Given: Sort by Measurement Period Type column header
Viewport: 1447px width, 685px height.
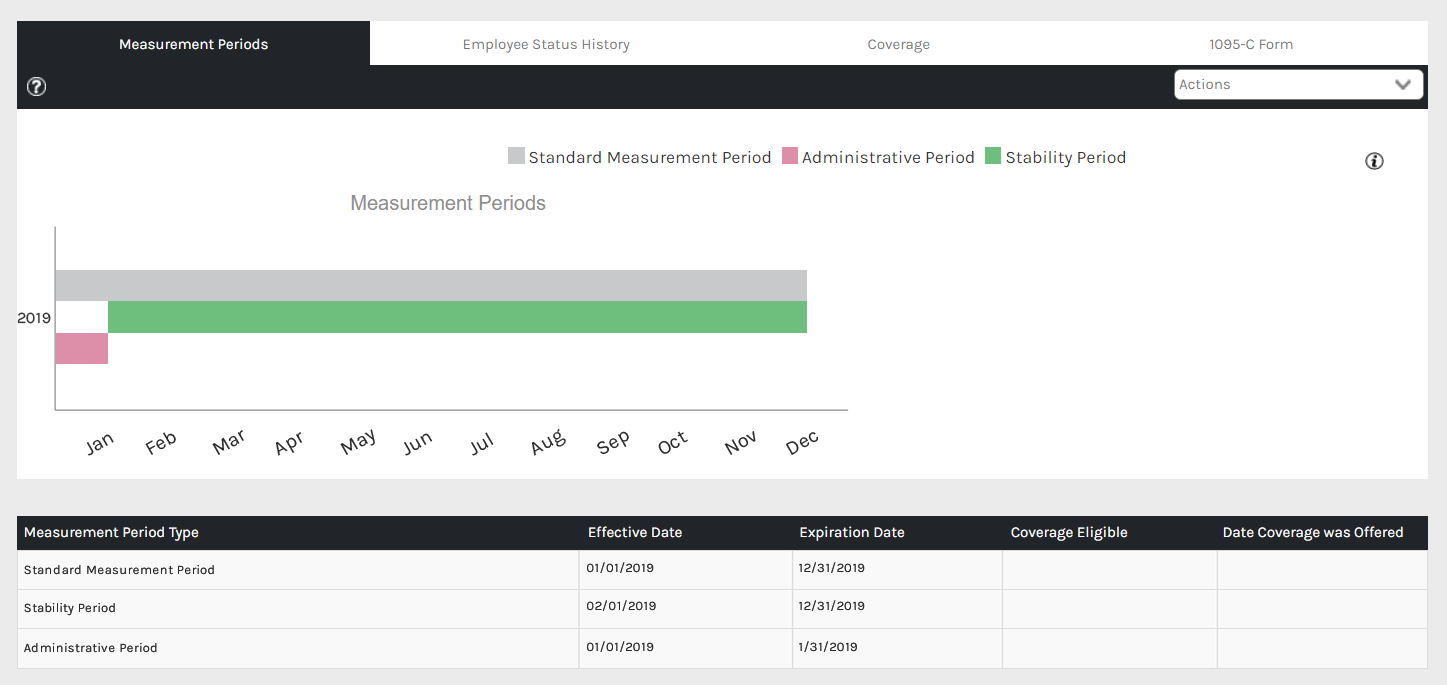Looking at the screenshot, I should click(x=111, y=532).
